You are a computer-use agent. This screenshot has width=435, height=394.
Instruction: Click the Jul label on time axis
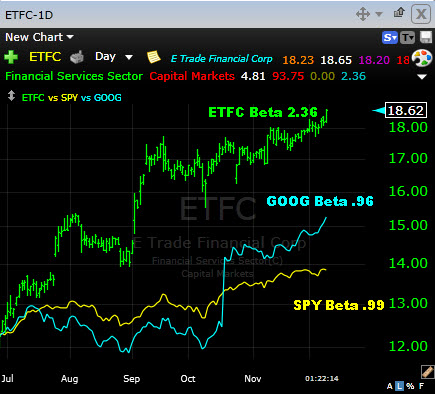pyautogui.click(x=7, y=379)
